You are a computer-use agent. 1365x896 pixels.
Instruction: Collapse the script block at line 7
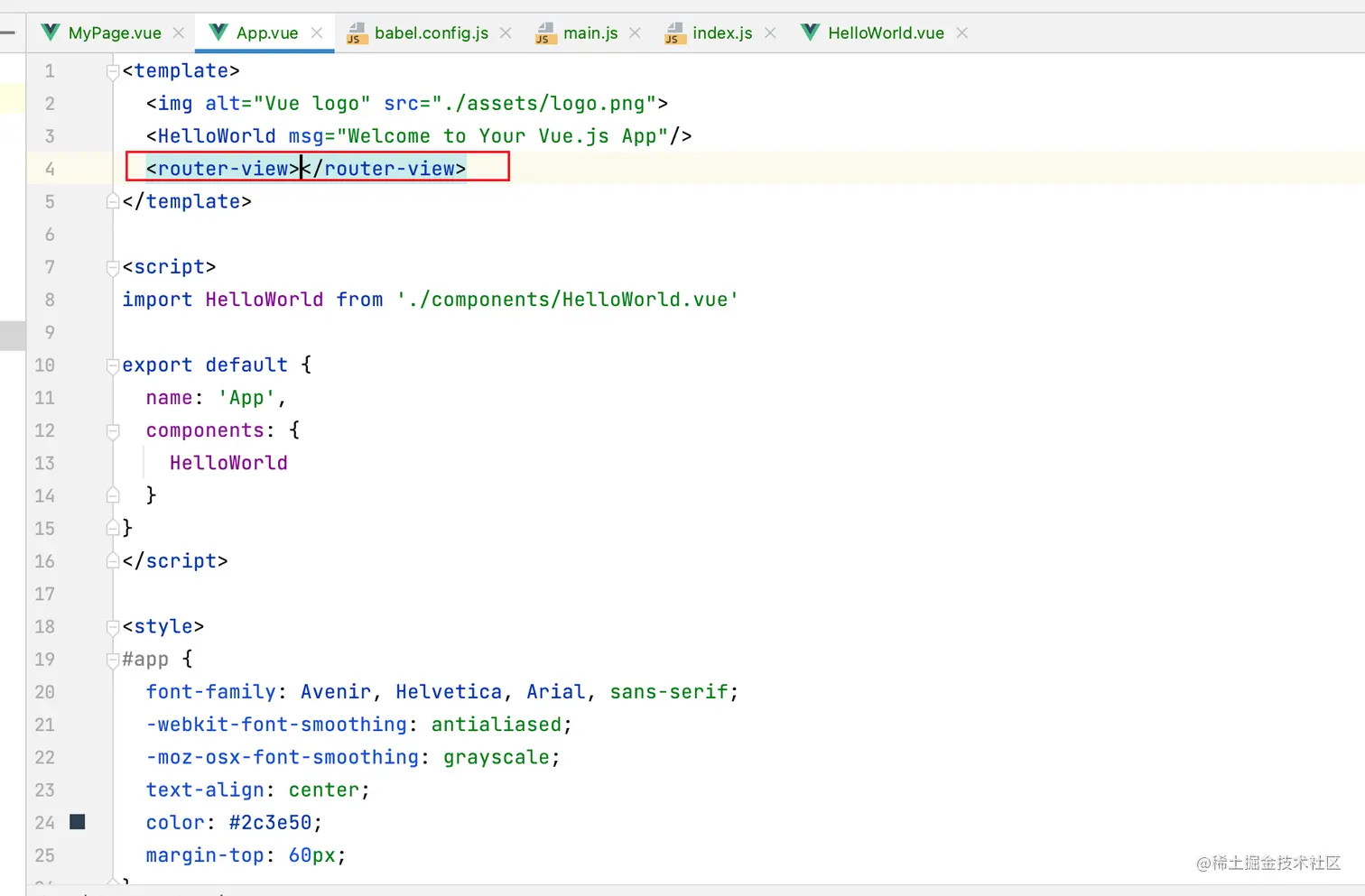pyautogui.click(x=113, y=267)
